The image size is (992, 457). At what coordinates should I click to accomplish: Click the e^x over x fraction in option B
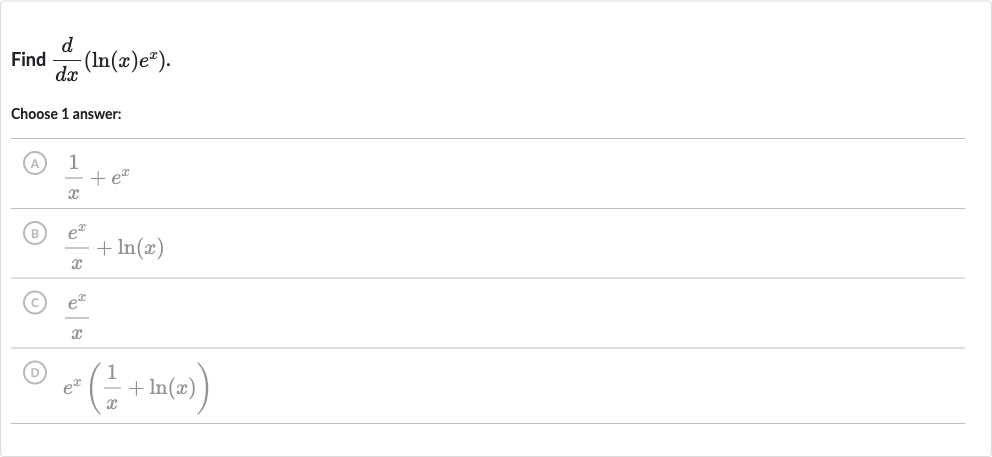click(x=77, y=247)
